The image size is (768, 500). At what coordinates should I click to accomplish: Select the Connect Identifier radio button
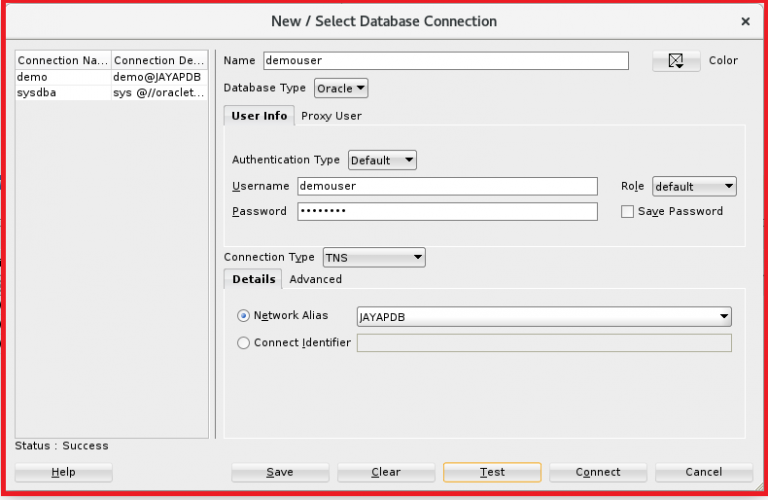(x=243, y=343)
